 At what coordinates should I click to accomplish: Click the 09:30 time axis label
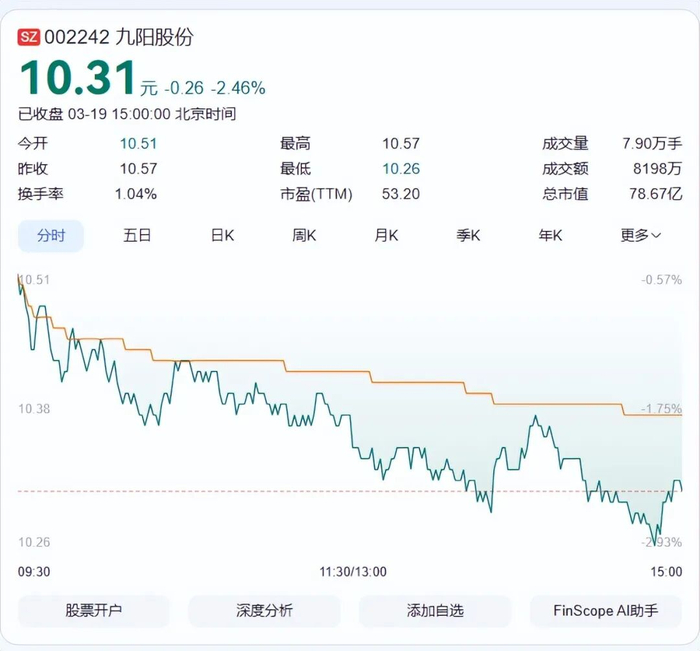click(34, 571)
